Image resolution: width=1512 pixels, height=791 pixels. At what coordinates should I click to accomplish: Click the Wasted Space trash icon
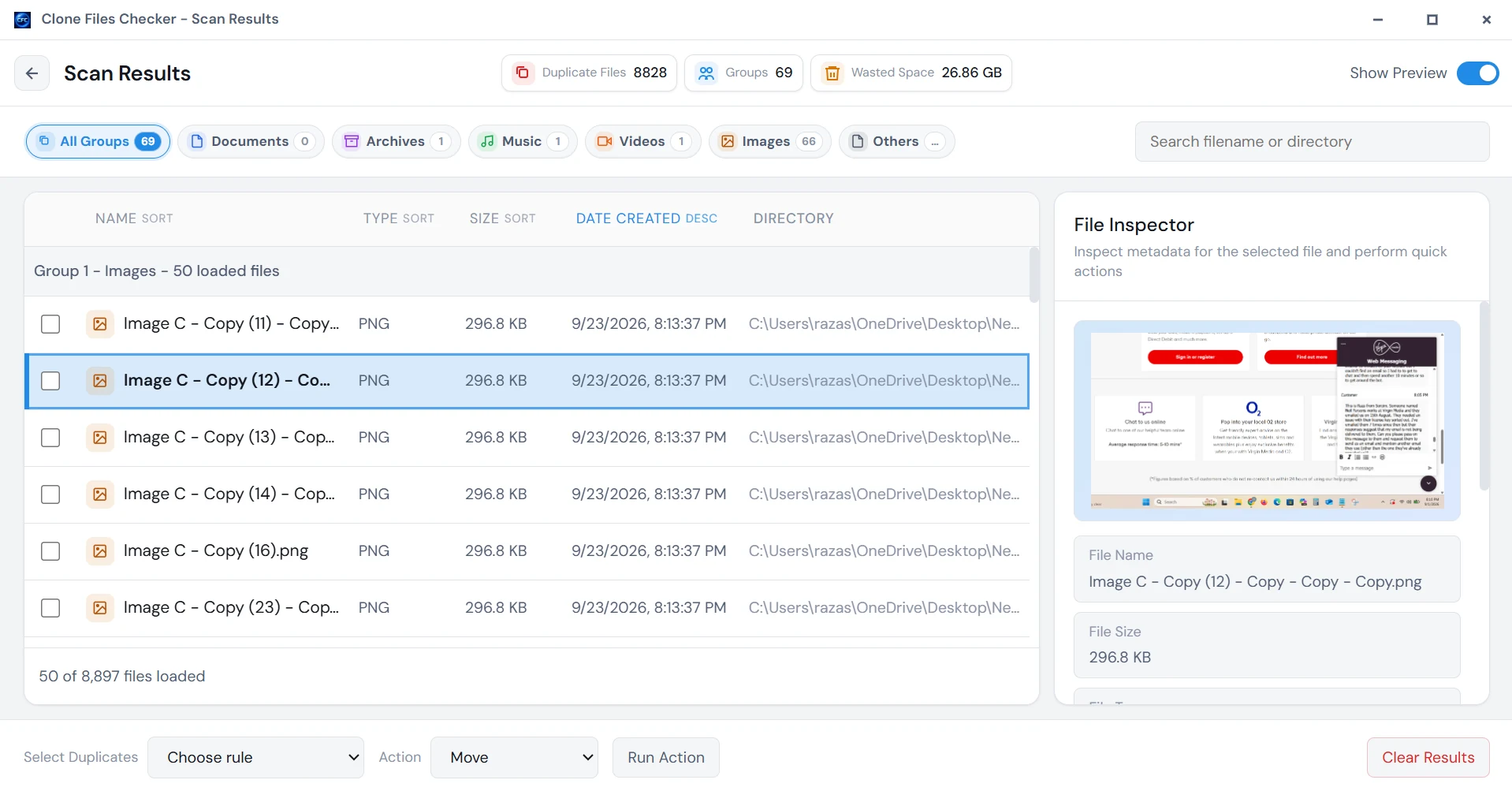click(832, 73)
